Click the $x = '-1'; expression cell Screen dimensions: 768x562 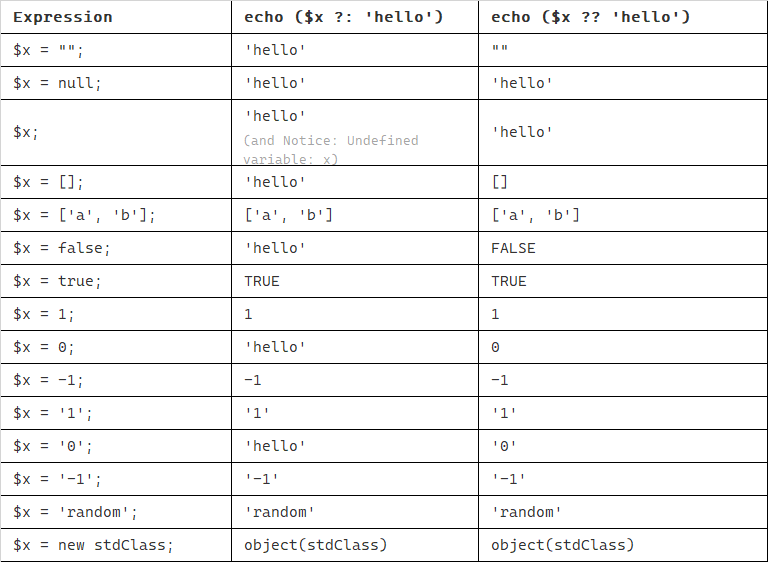pos(116,479)
